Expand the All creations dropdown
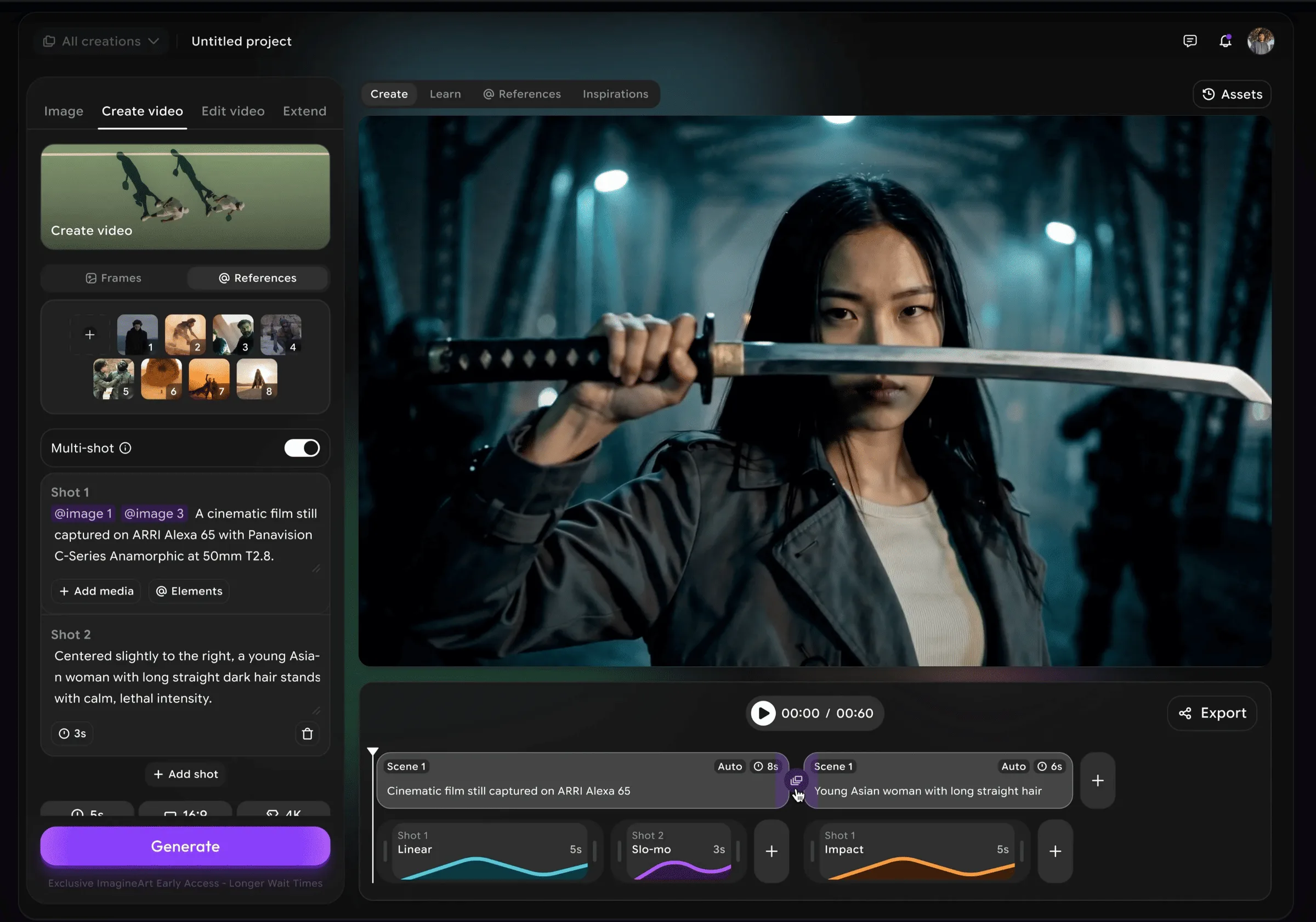1316x922 pixels. click(x=101, y=41)
